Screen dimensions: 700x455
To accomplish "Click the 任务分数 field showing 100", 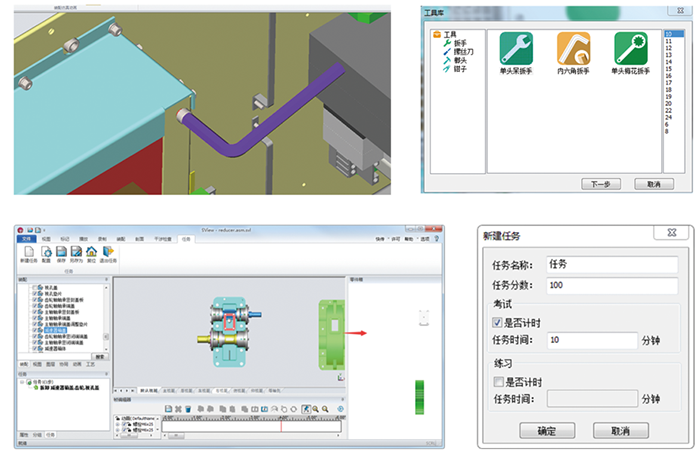I will (x=612, y=285).
